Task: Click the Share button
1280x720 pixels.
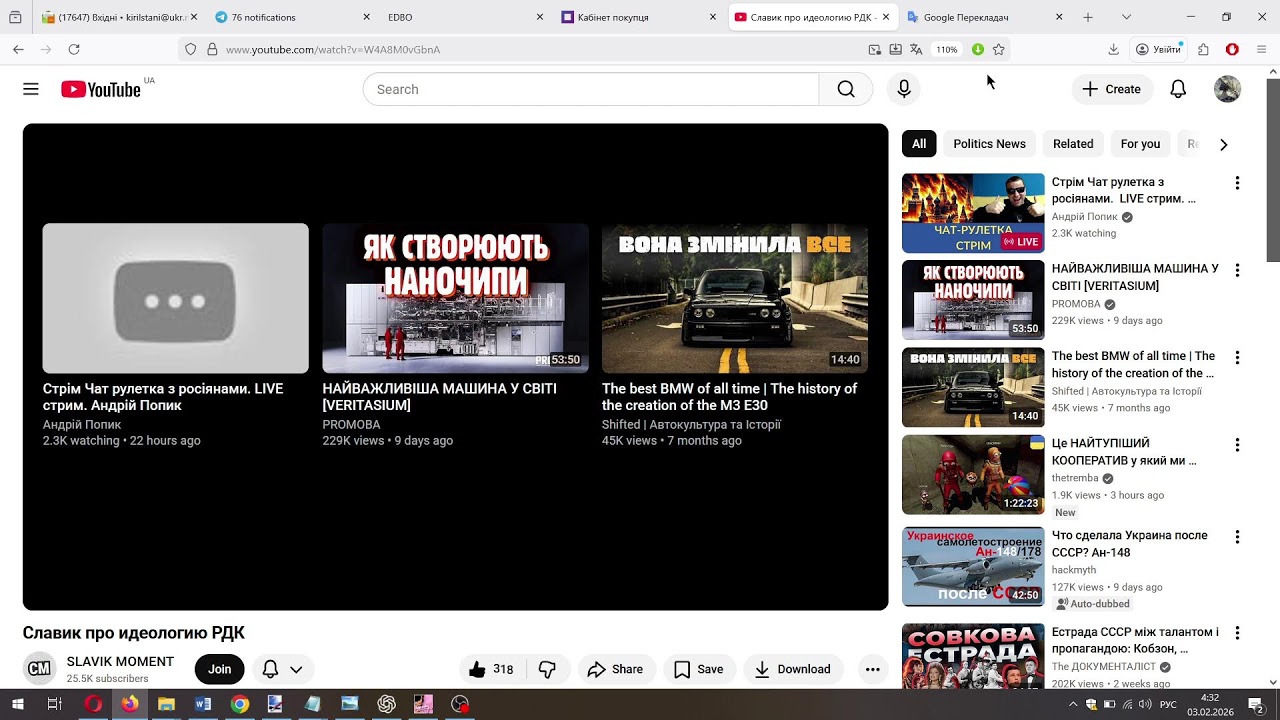Action: 615,669
